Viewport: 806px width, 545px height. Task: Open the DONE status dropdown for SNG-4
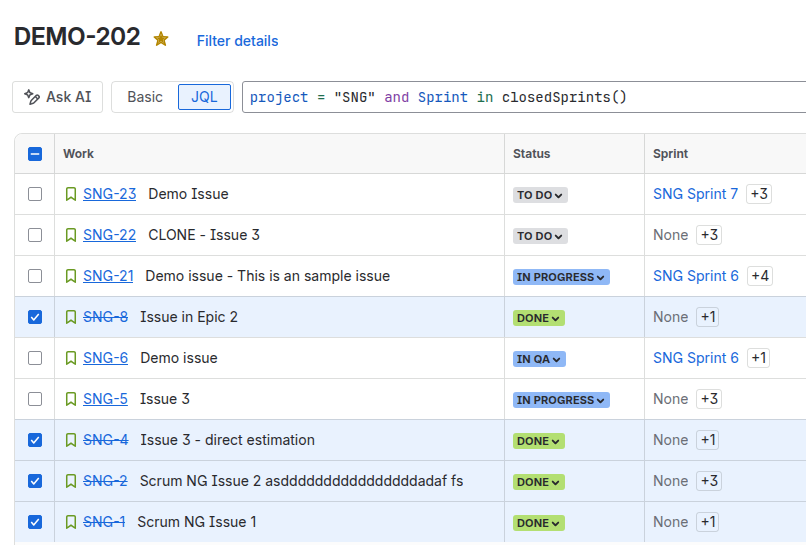538,441
